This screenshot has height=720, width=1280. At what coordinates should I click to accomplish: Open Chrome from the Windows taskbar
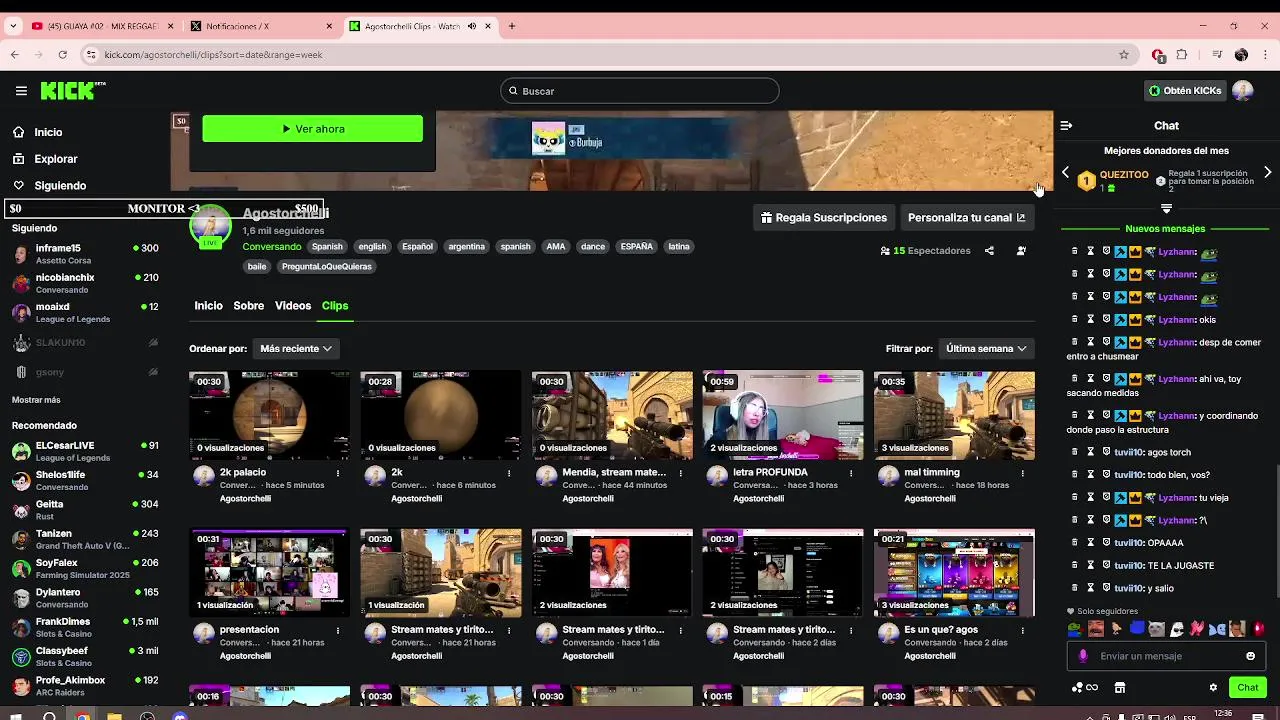pyautogui.click(x=82, y=716)
